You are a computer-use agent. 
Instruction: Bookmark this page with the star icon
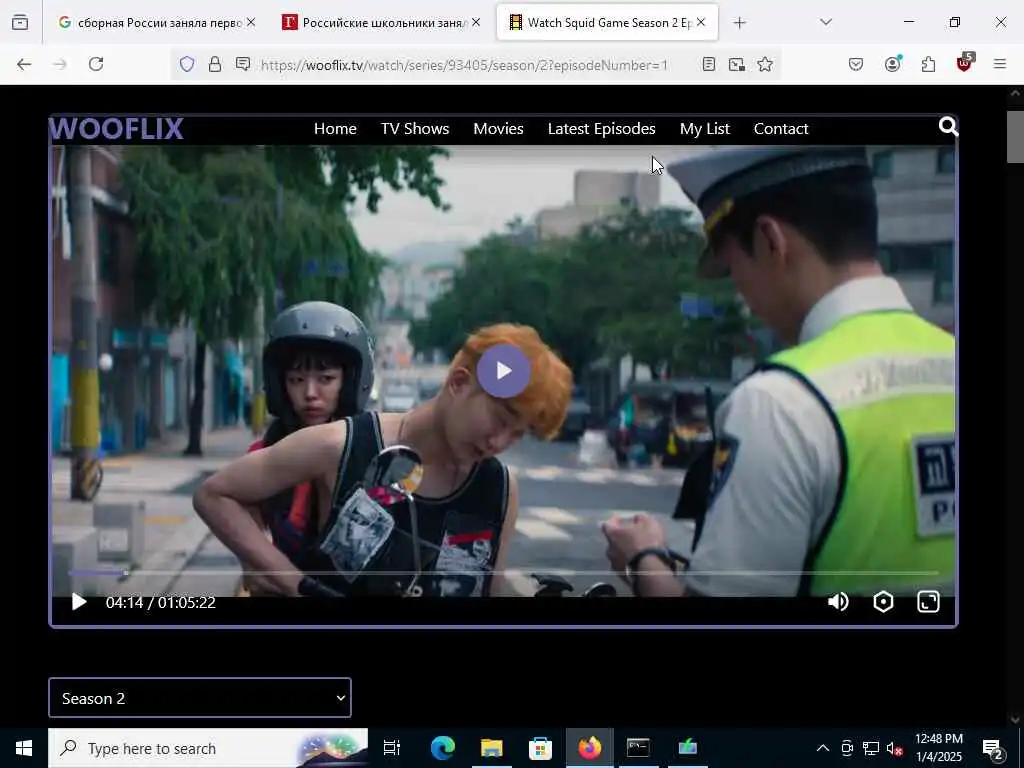pos(765,64)
